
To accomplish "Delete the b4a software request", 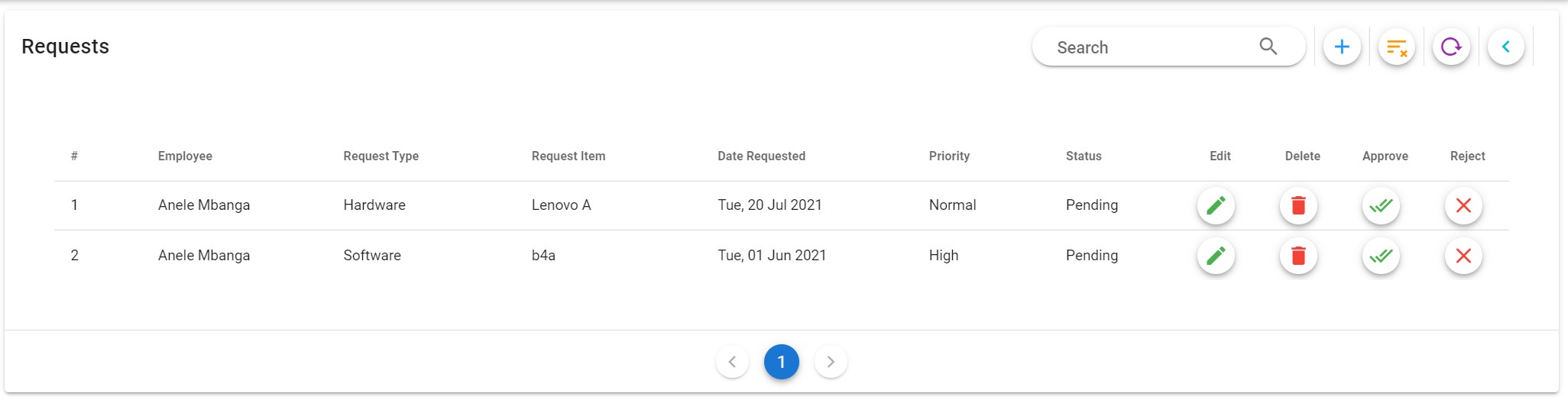I will point(1298,256).
